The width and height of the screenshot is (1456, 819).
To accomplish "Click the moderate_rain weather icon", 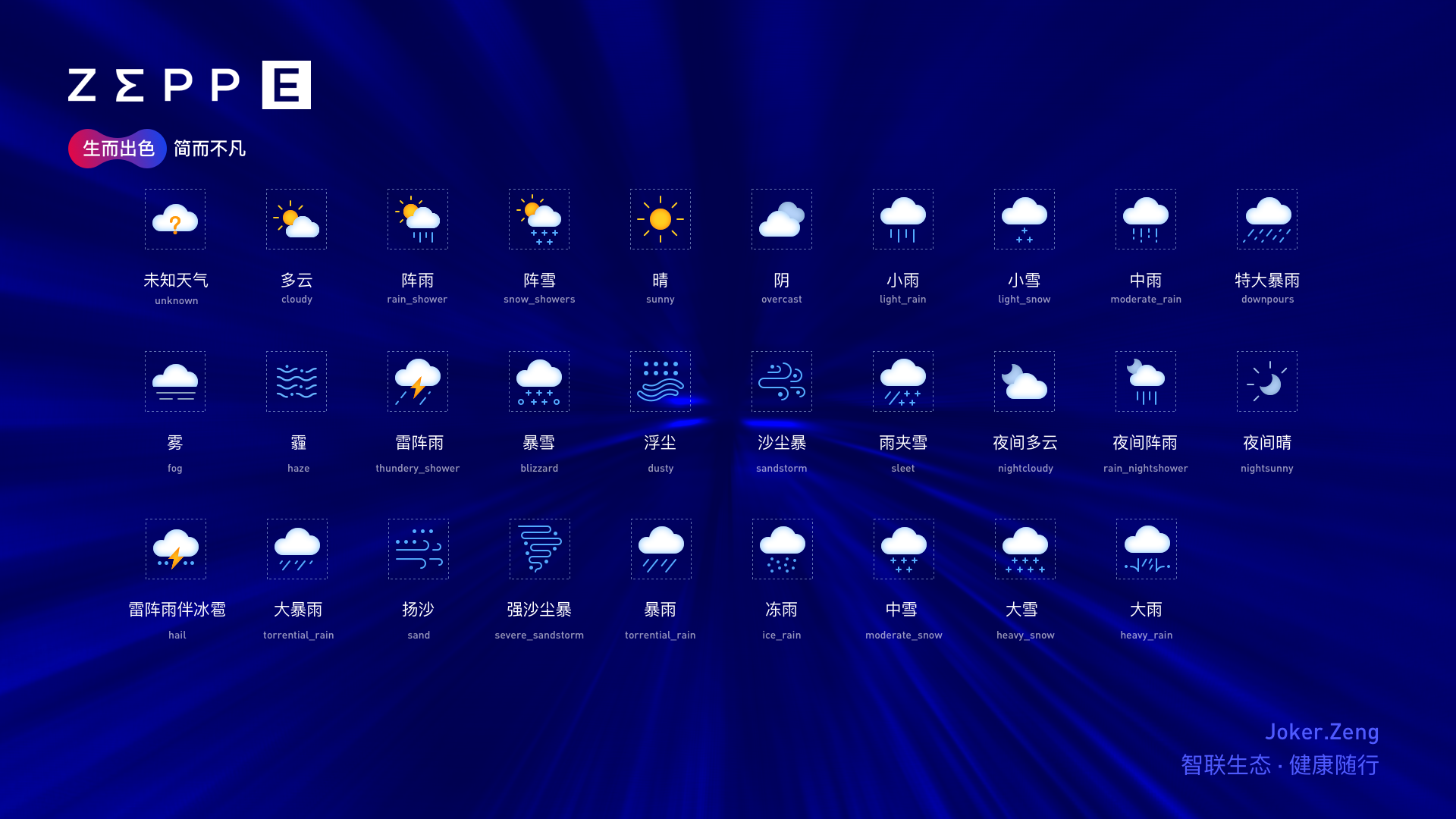I will click(1146, 219).
